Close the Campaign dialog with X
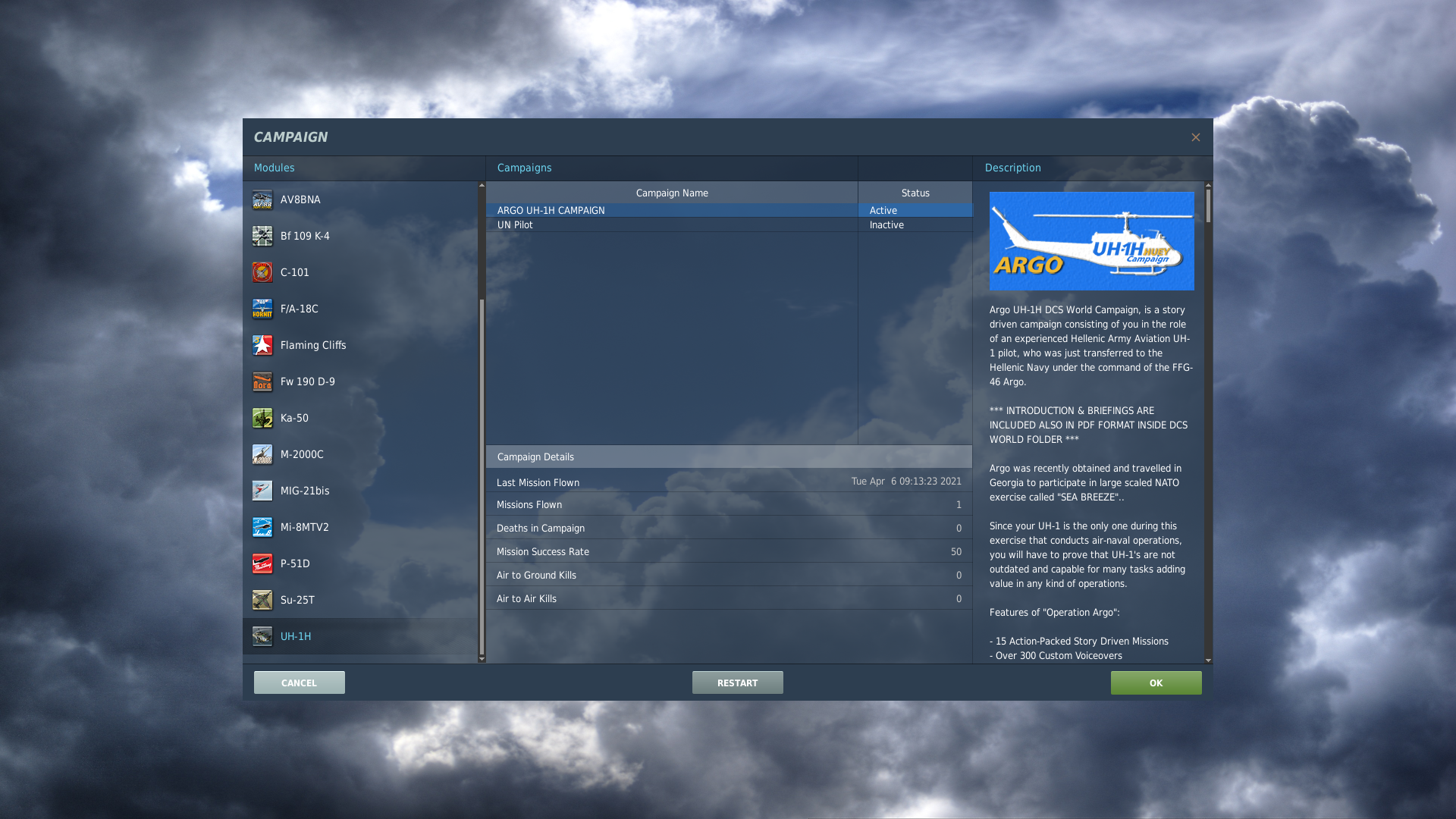Viewport: 1456px width, 819px height. (1195, 137)
